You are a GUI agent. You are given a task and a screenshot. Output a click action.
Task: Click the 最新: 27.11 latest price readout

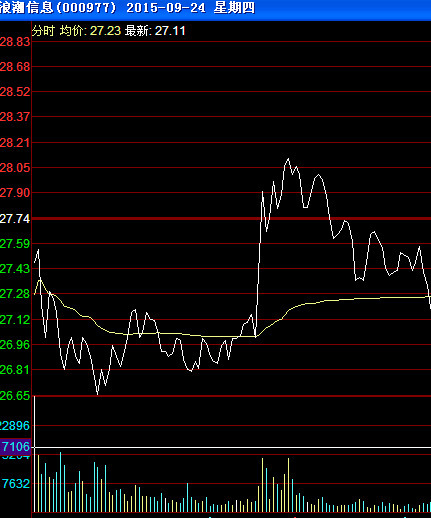point(155,31)
